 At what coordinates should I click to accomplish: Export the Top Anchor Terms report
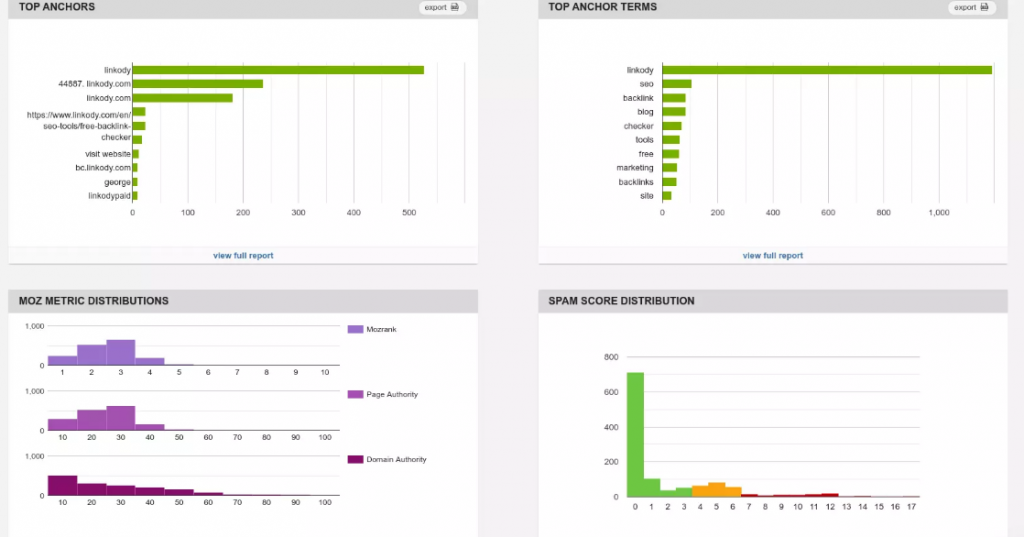[972, 7]
